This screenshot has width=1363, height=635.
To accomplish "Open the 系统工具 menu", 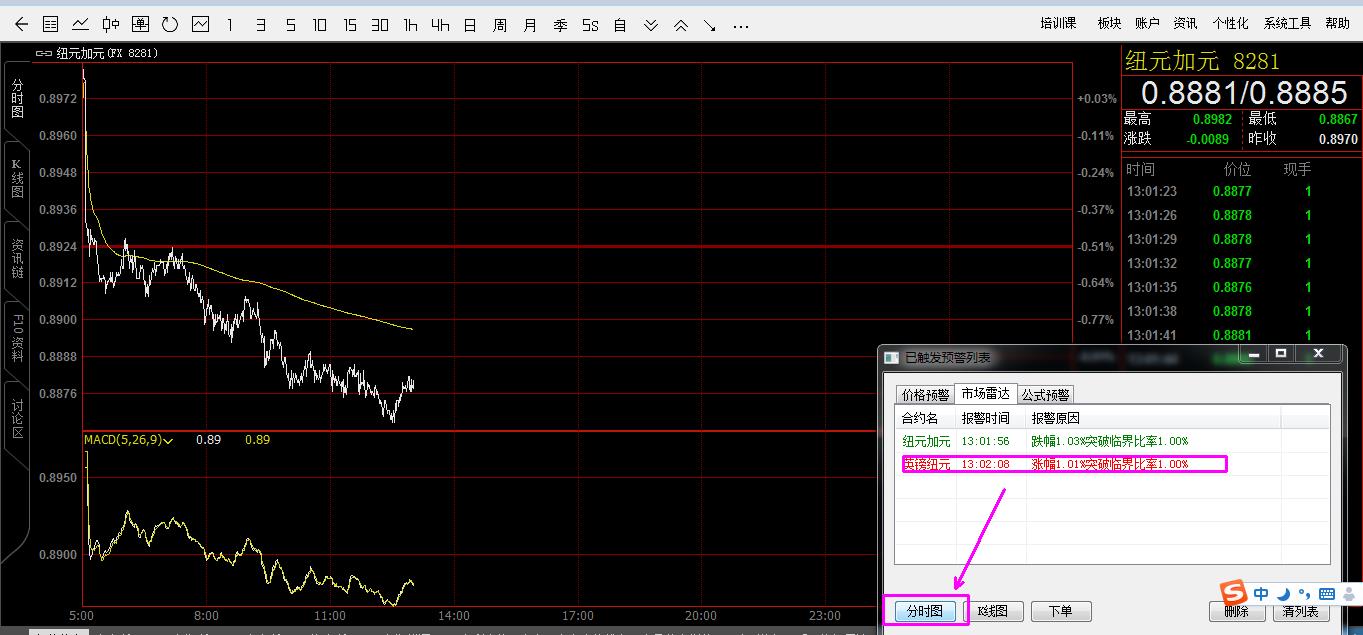I will (1286, 23).
